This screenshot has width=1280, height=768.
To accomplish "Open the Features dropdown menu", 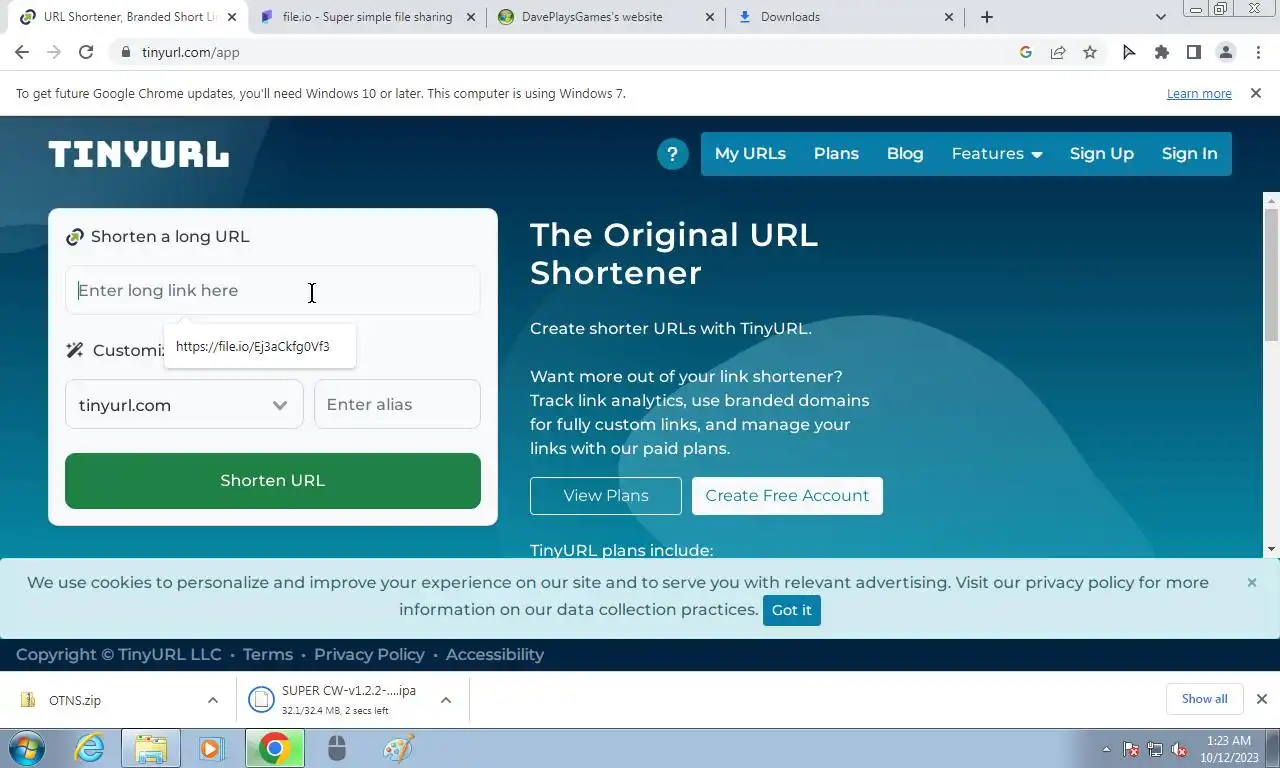I will (997, 154).
